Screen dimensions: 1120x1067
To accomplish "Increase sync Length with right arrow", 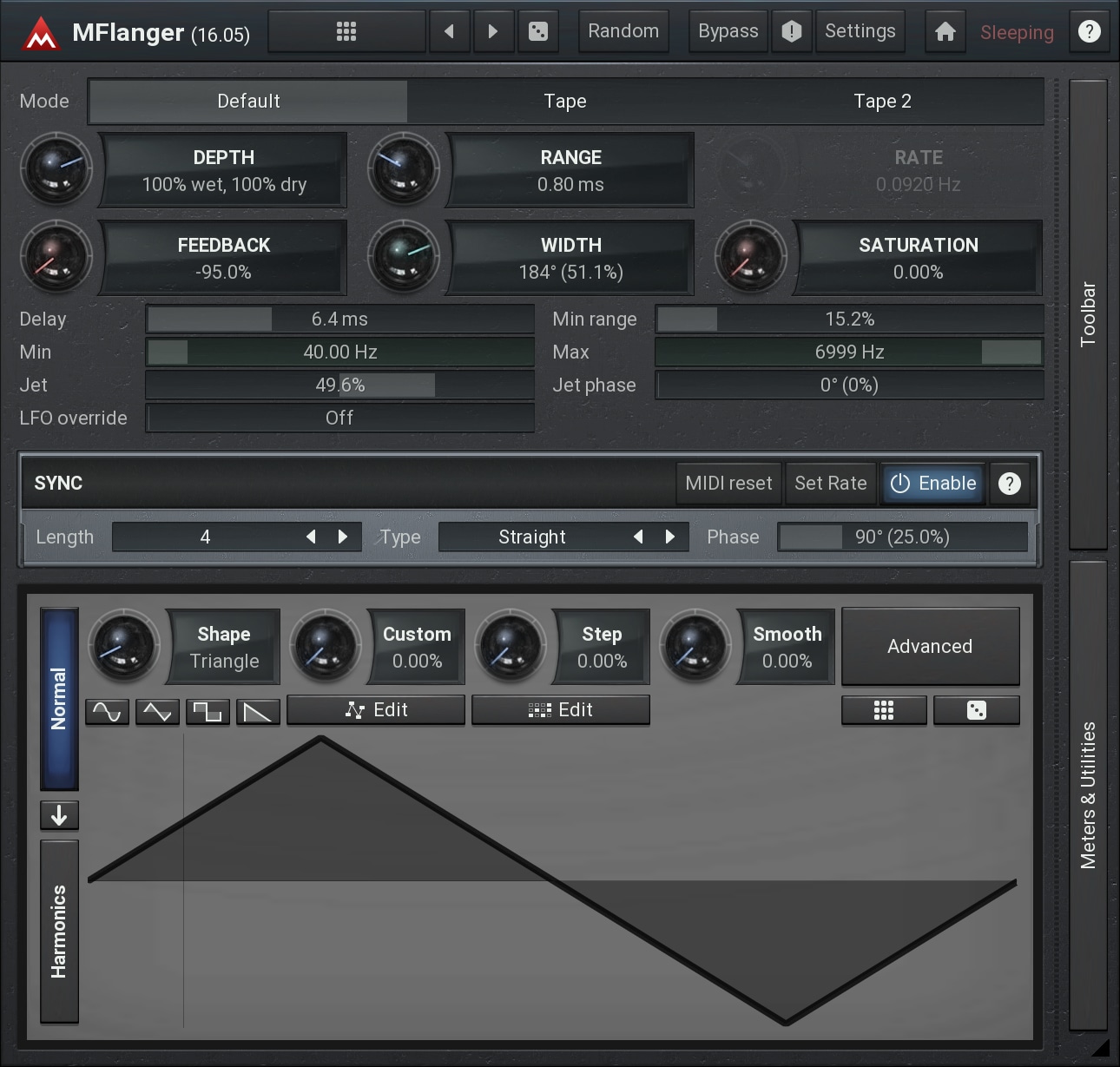I will (343, 537).
